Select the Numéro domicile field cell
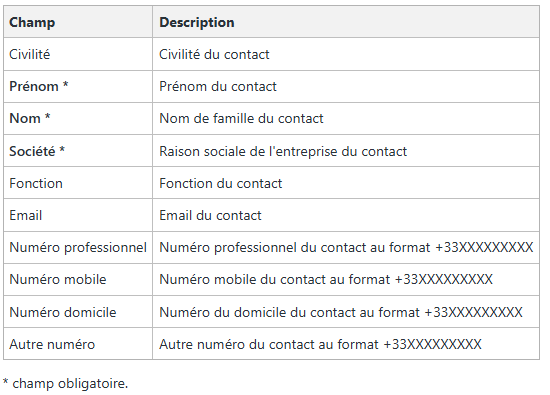The height and width of the screenshot is (395, 550). 78,312
